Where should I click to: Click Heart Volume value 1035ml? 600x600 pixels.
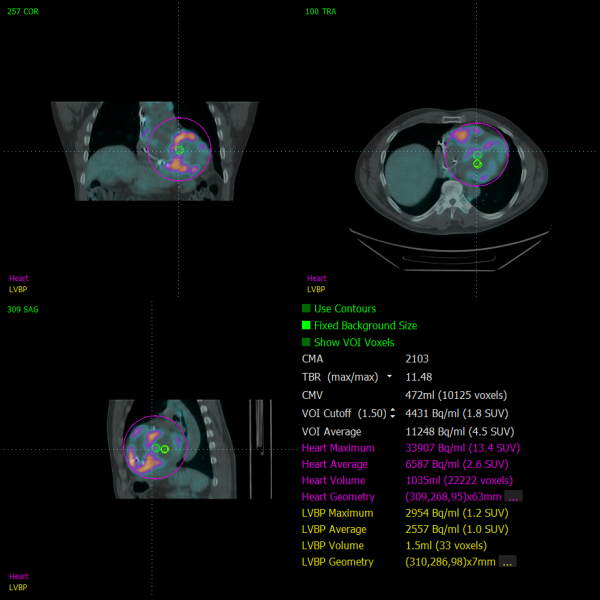point(459,481)
